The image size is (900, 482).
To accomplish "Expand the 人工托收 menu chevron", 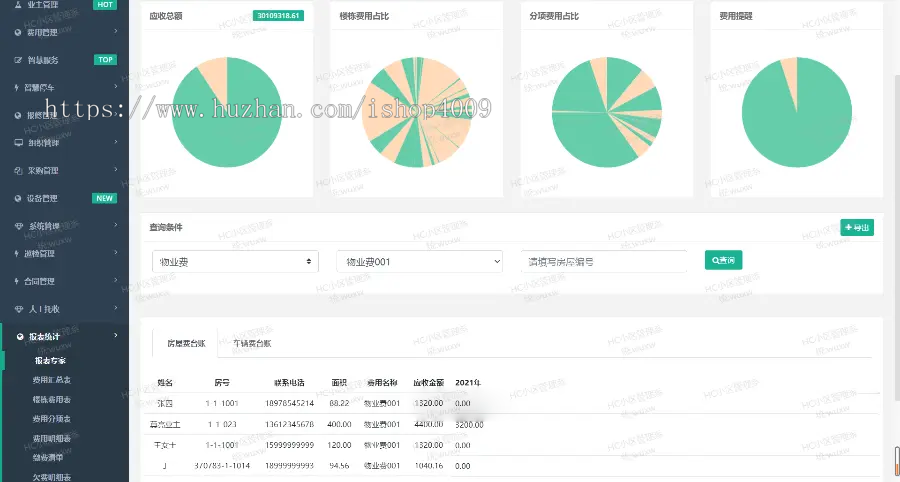I will coord(115,308).
